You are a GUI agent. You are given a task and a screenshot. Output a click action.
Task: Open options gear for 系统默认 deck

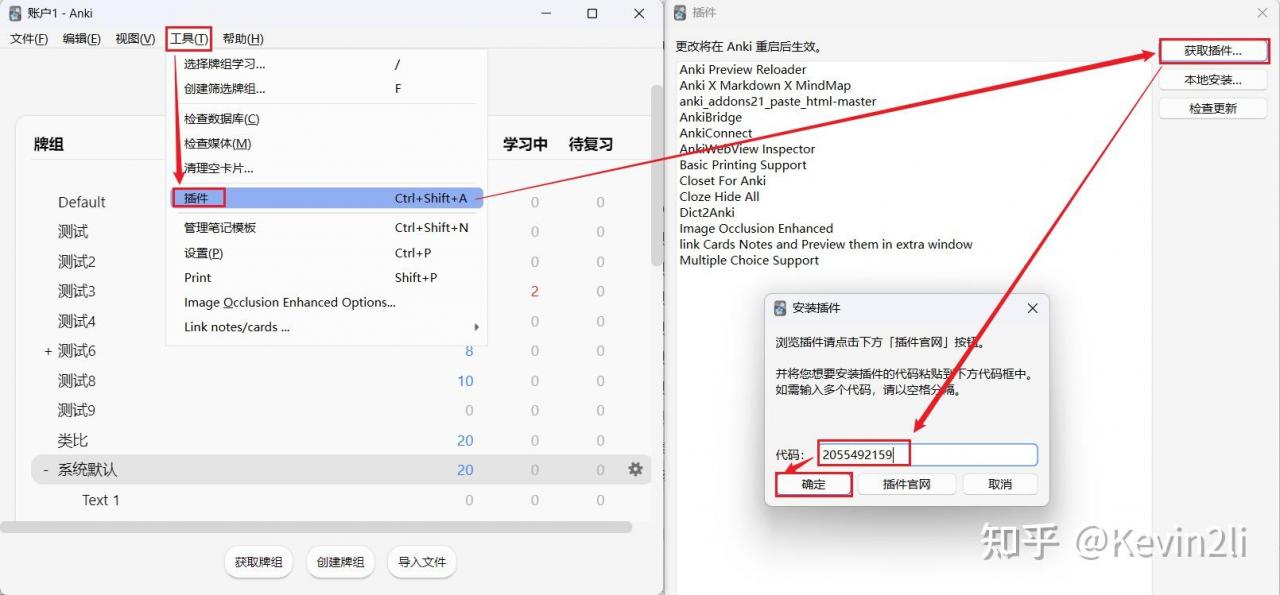pos(635,469)
